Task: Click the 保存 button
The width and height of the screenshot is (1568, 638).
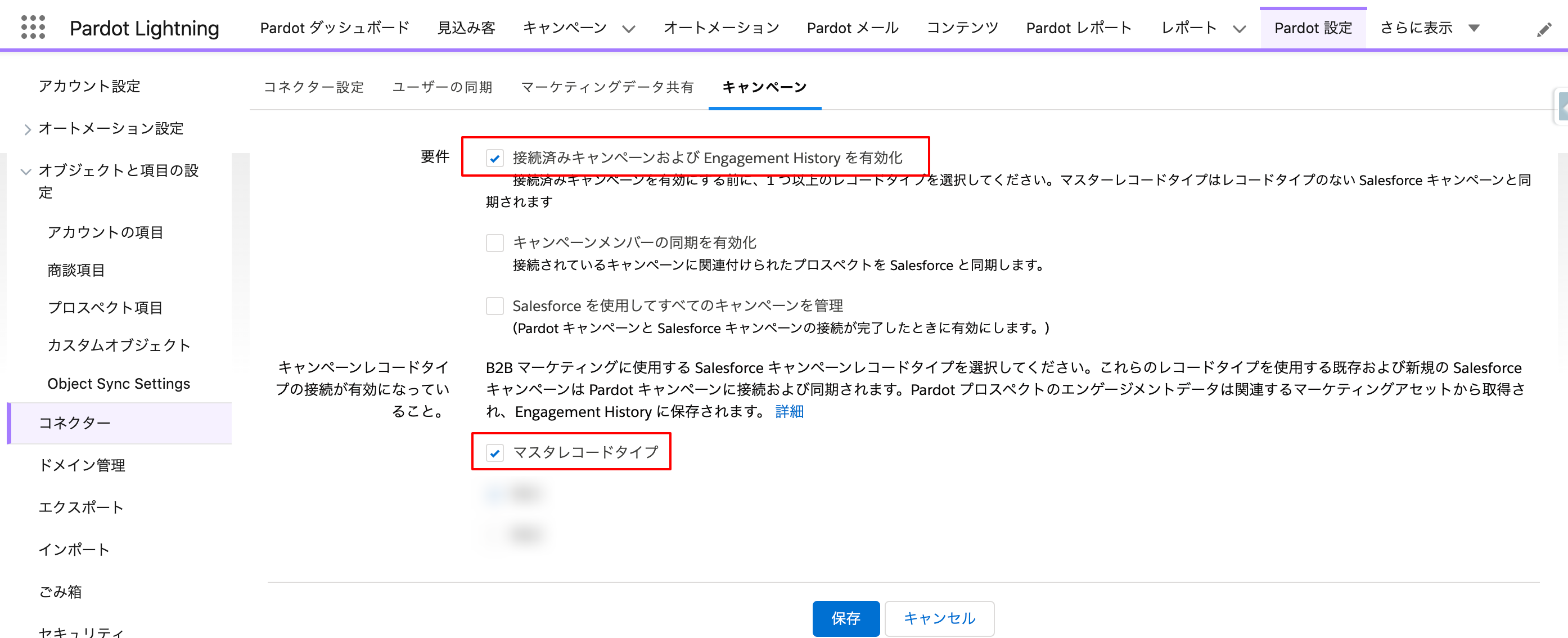Action: 845,618
